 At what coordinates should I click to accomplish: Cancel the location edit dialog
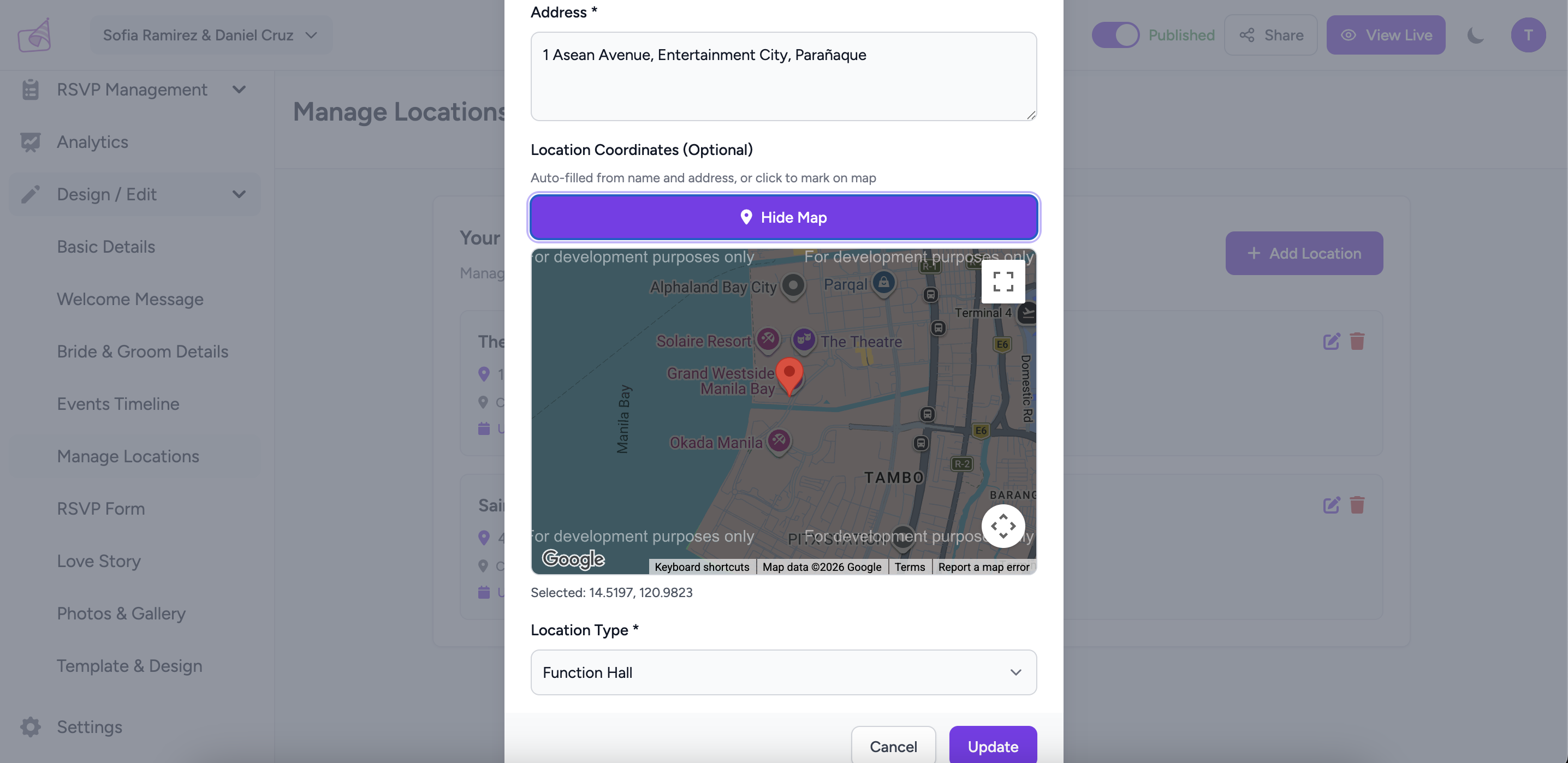point(893,746)
